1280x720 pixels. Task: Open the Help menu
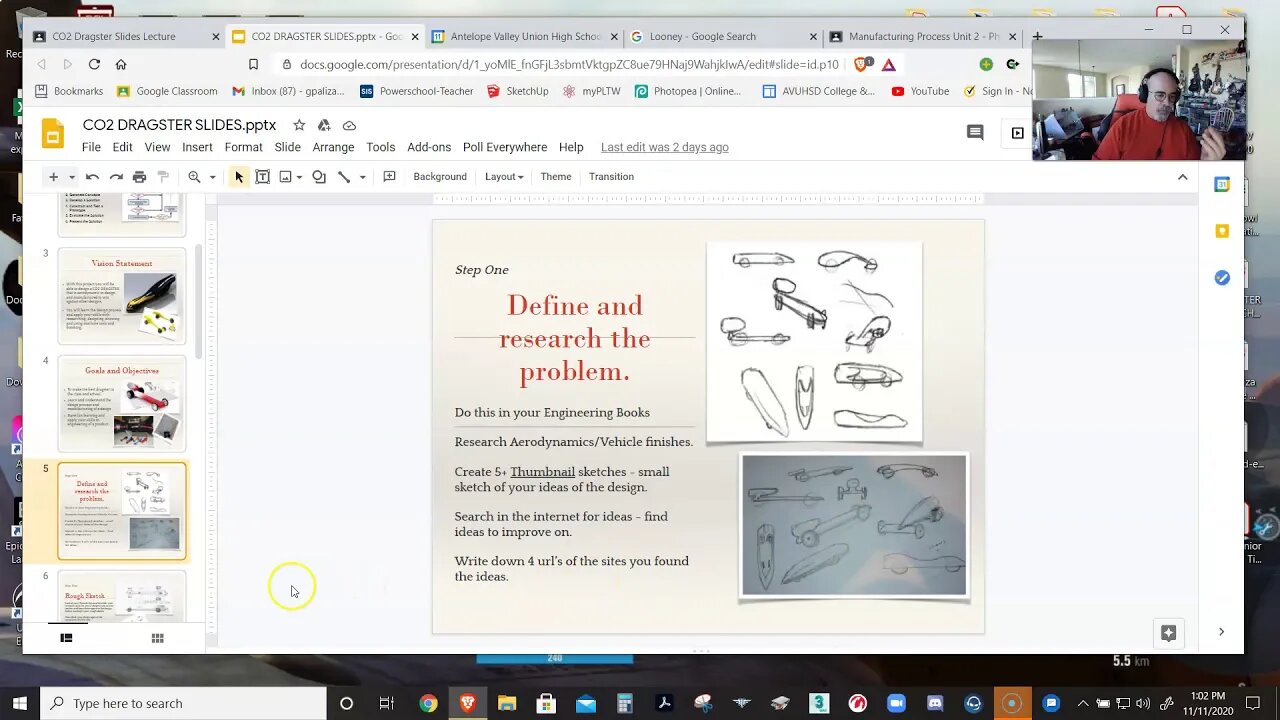(571, 147)
